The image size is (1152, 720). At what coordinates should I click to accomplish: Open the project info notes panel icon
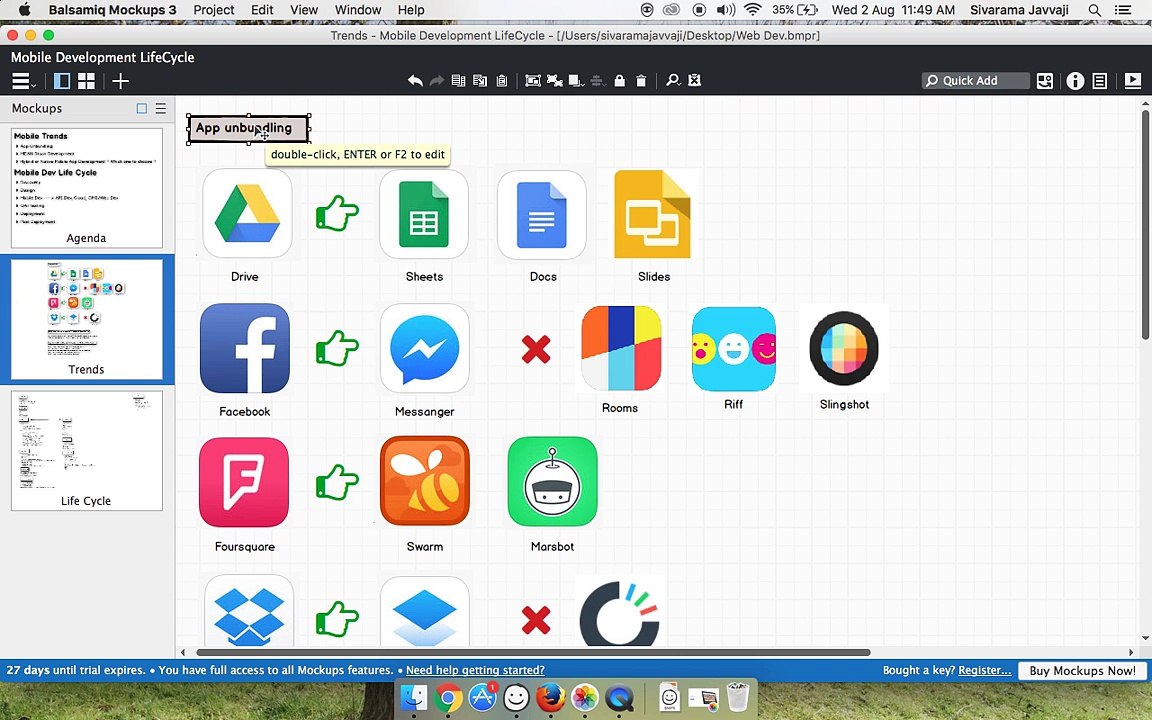[x=1100, y=81]
